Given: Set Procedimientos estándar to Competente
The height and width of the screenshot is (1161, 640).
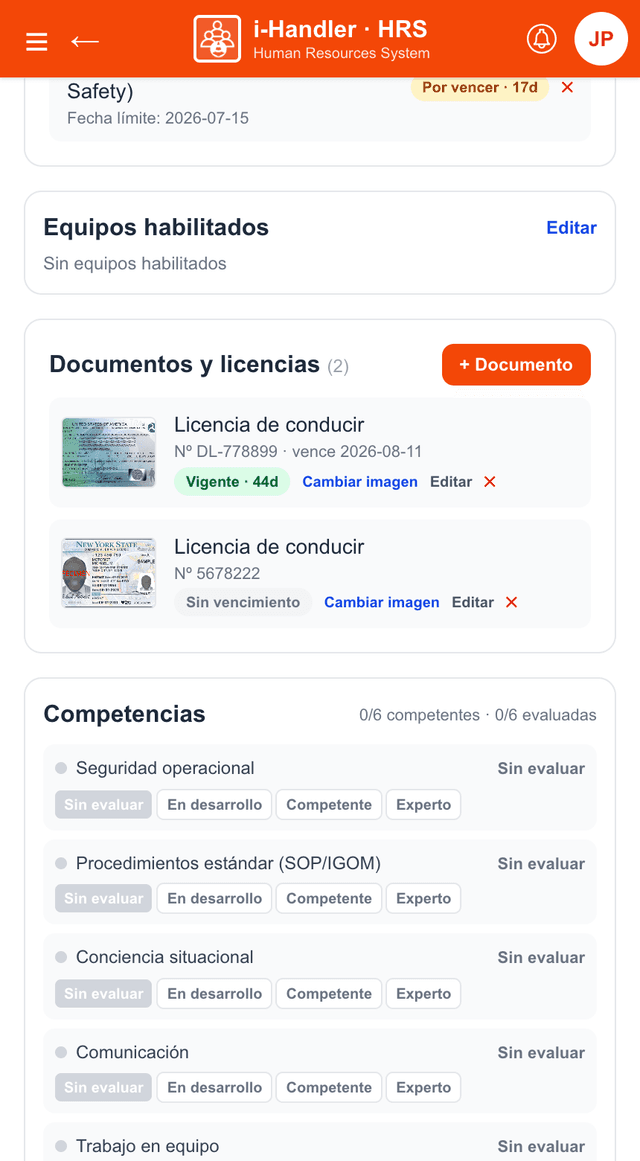Looking at the screenshot, I should [329, 899].
